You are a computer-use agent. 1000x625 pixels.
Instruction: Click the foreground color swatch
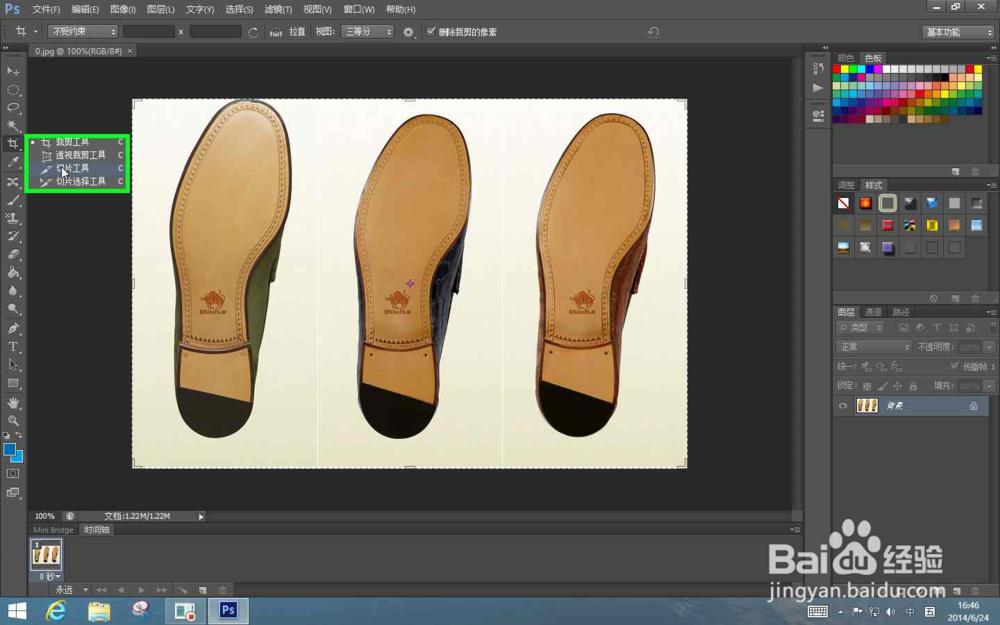point(10,449)
